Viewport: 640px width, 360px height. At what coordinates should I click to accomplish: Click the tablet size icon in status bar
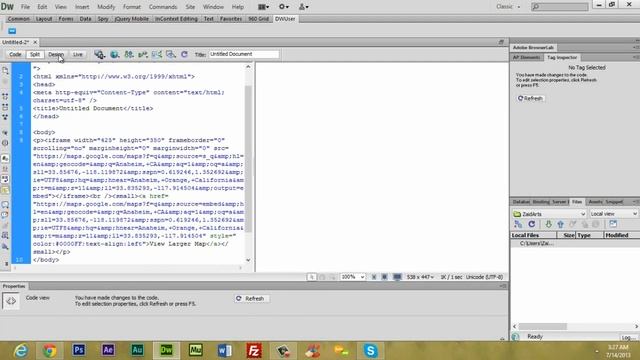coord(384,277)
